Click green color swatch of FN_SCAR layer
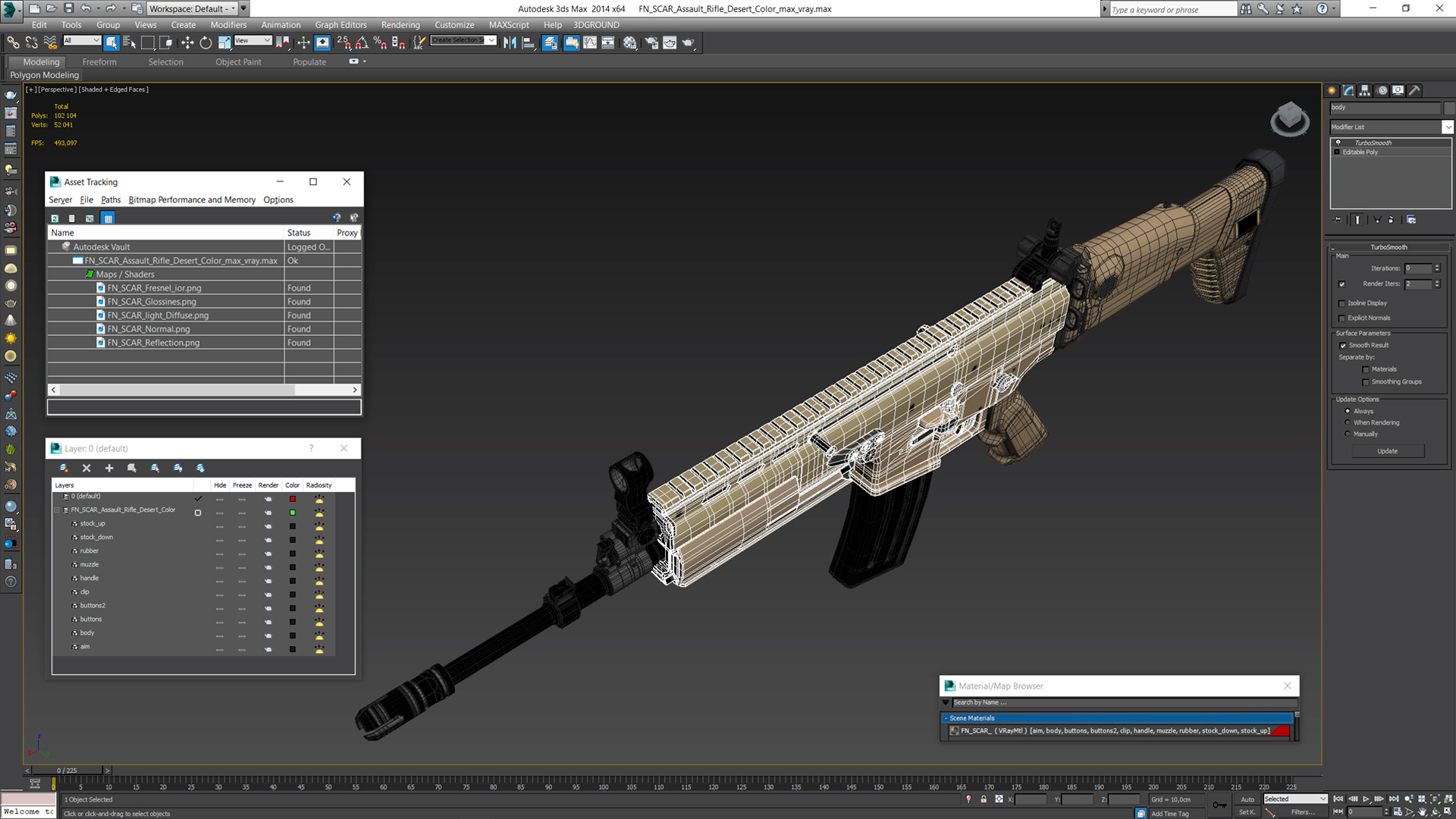 tap(293, 513)
